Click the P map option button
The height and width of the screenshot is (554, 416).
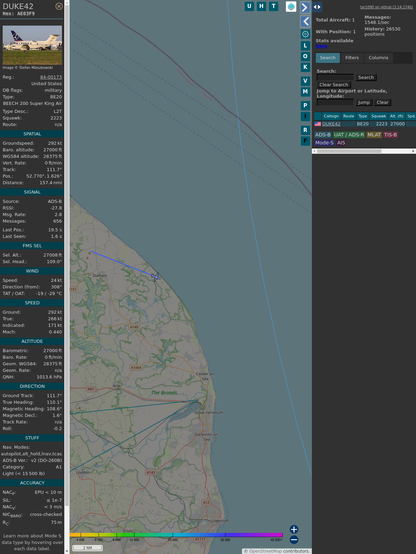point(305,106)
